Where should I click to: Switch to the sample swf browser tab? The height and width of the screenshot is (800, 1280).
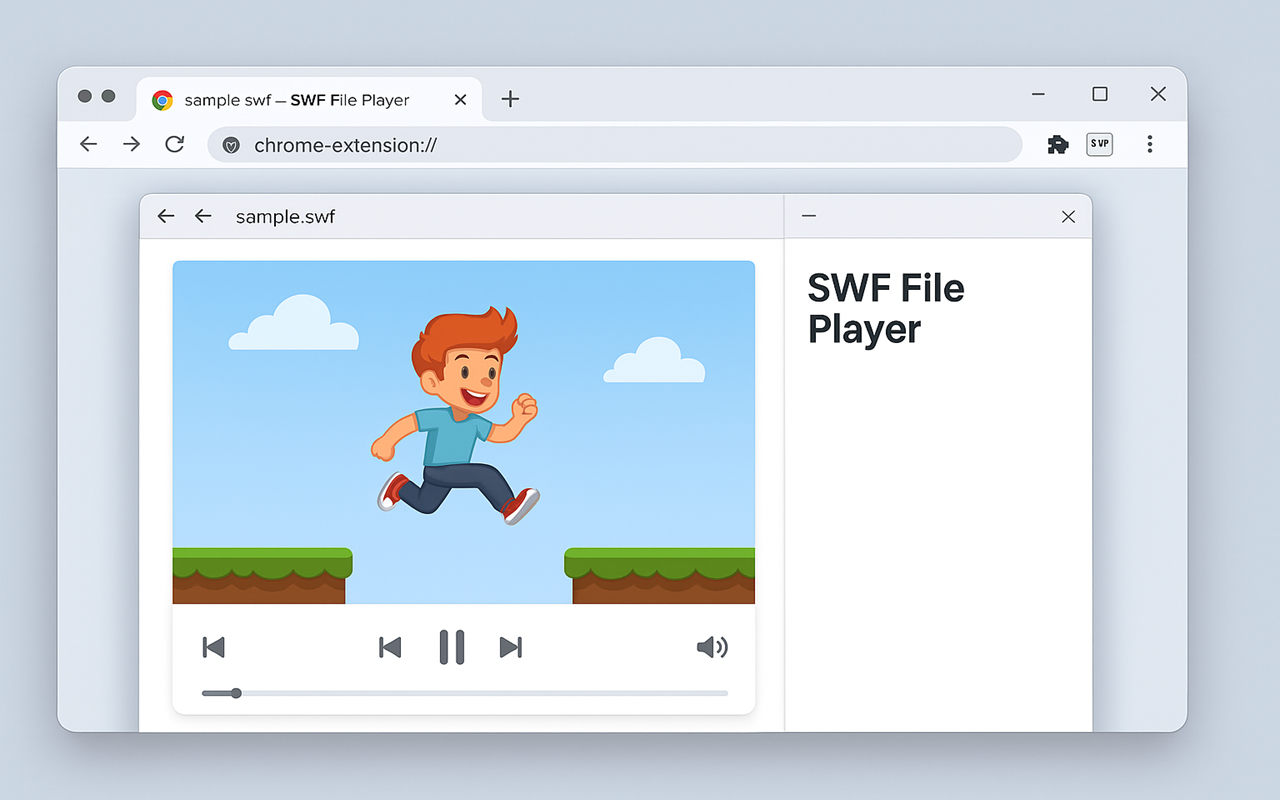(300, 99)
